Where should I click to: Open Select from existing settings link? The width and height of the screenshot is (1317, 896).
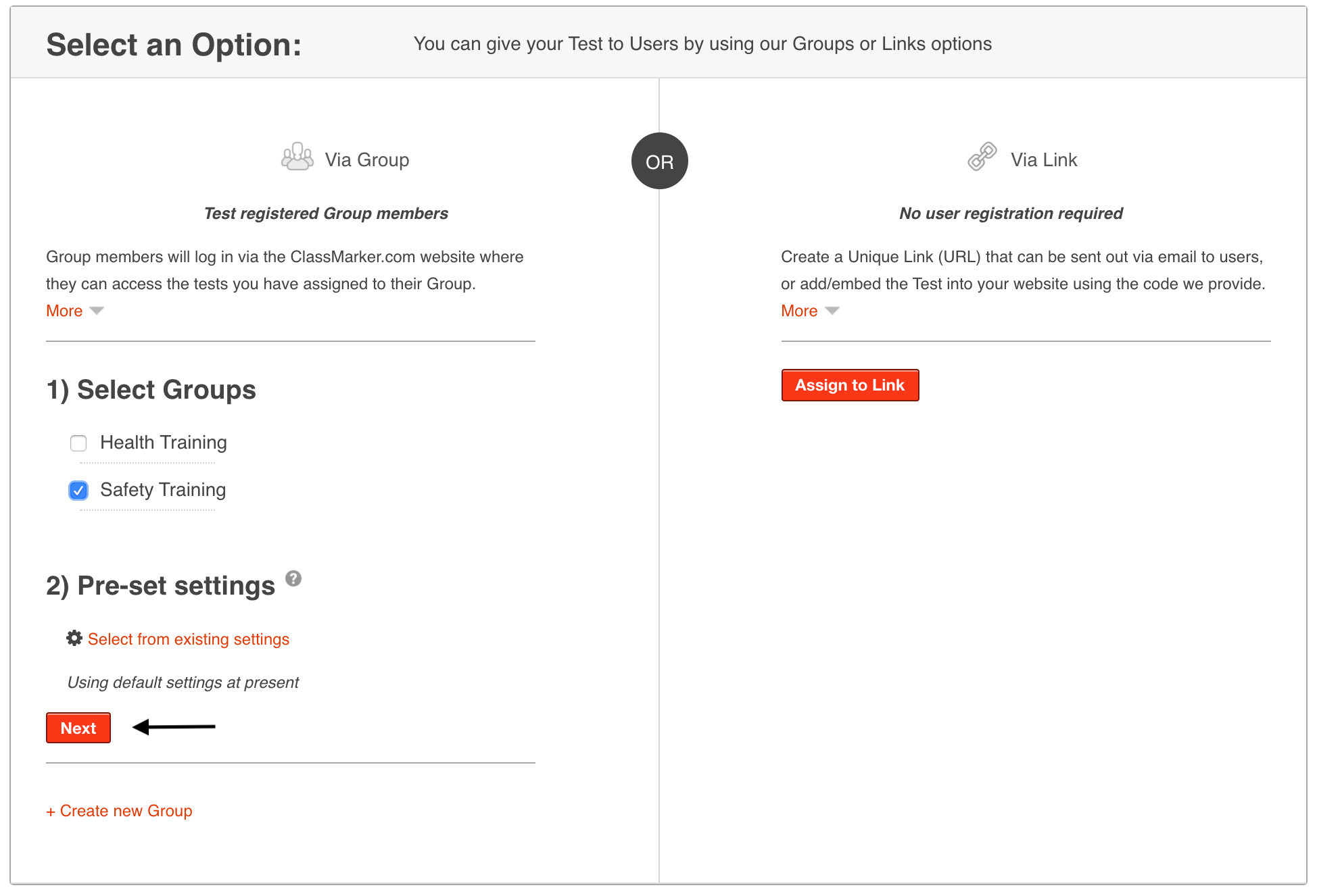point(189,639)
